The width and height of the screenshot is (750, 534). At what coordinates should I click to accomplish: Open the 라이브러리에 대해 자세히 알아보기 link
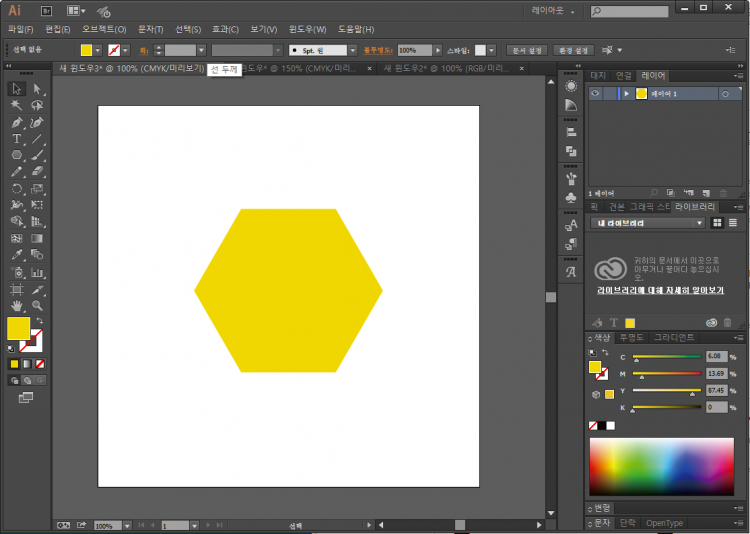660,290
